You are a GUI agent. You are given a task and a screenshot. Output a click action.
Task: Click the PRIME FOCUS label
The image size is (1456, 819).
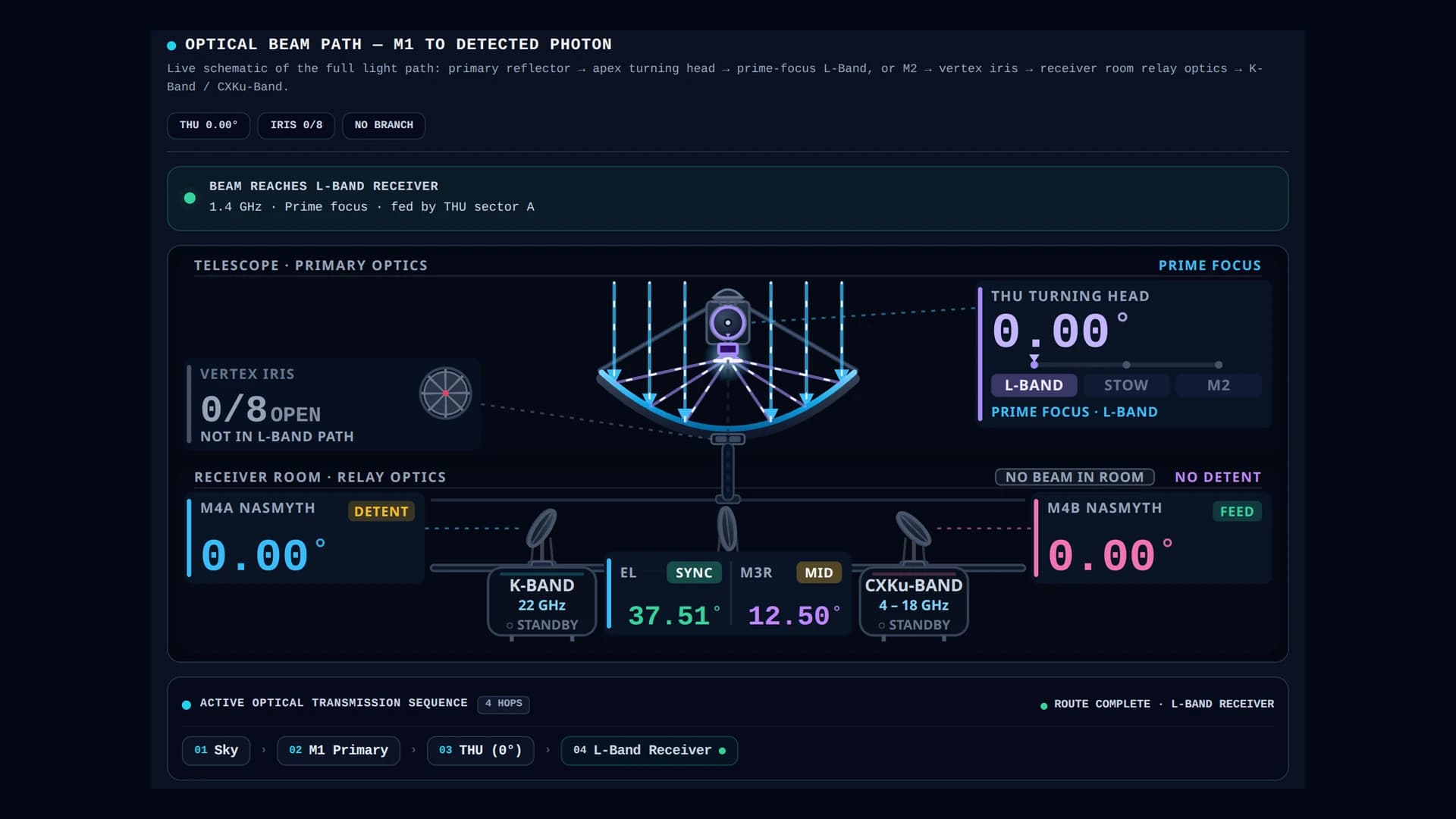click(1210, 265)
